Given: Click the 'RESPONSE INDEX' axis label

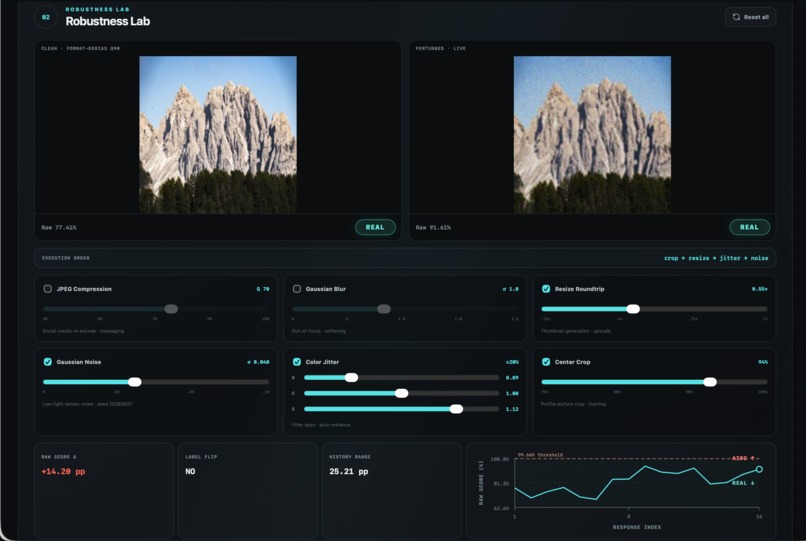Looking at the screenshot, I should pyautogui.click(x=637, y=527).
